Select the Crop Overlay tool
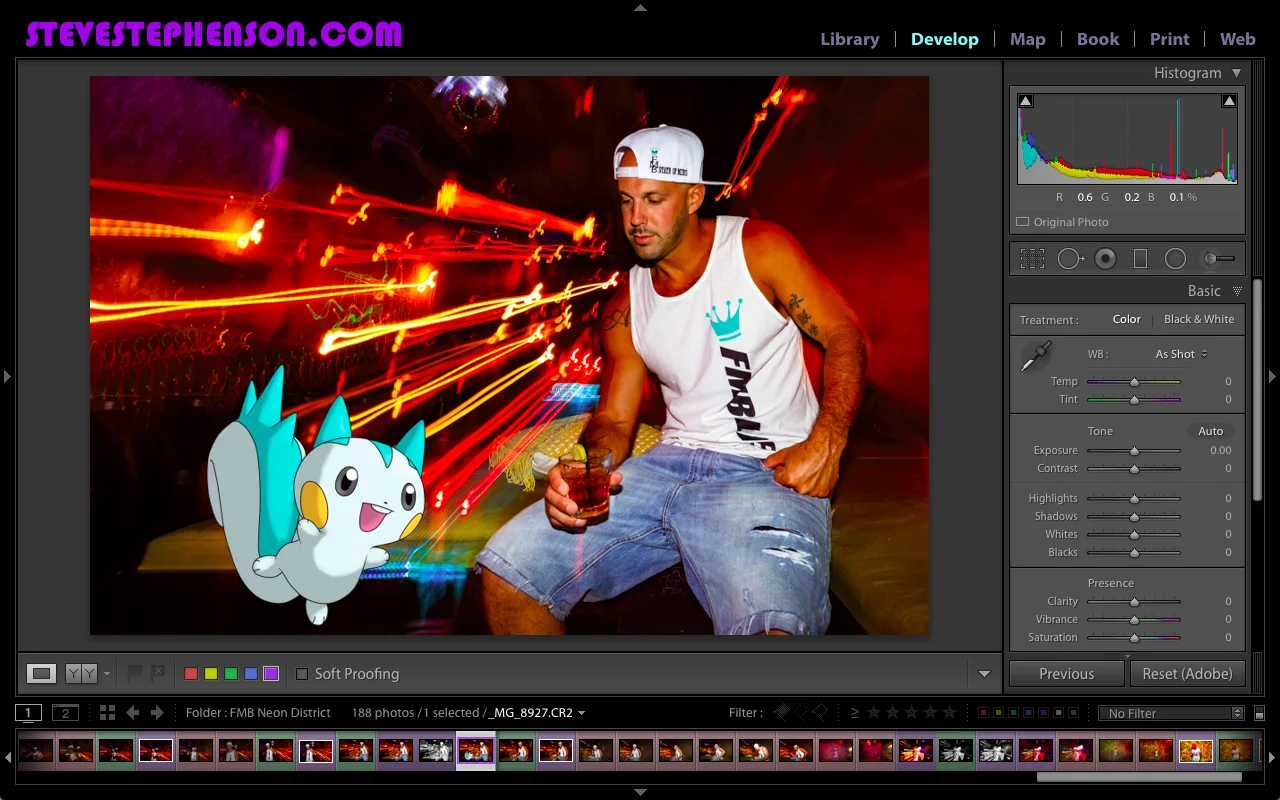This screenshot has height=800, width=1280. coord(1032,259)
